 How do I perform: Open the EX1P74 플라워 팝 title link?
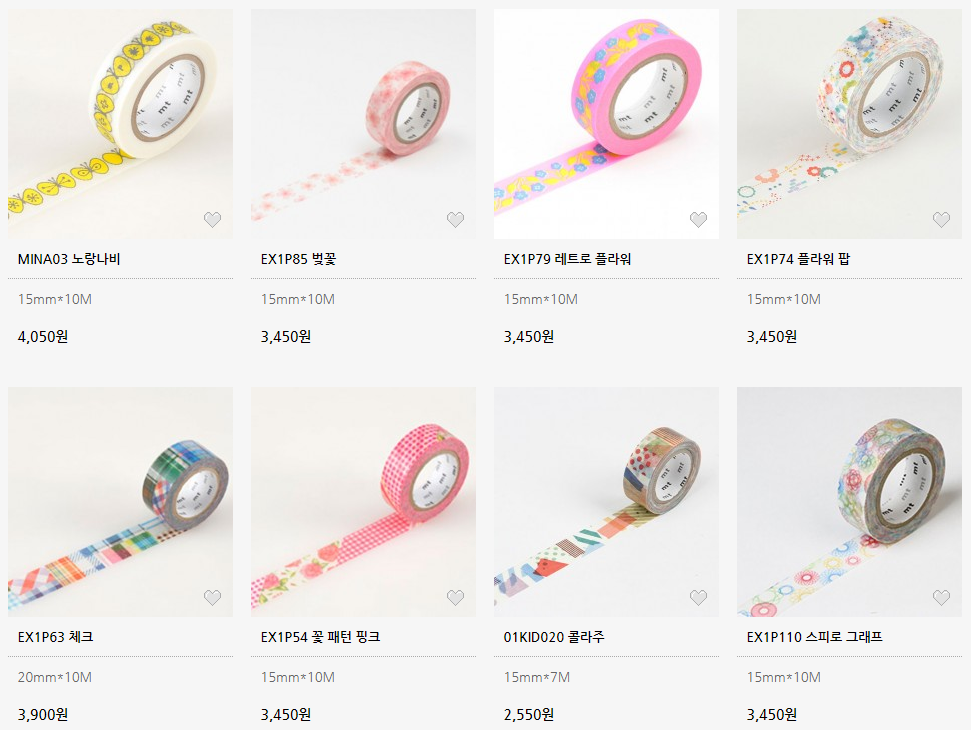tap(798, 259)
